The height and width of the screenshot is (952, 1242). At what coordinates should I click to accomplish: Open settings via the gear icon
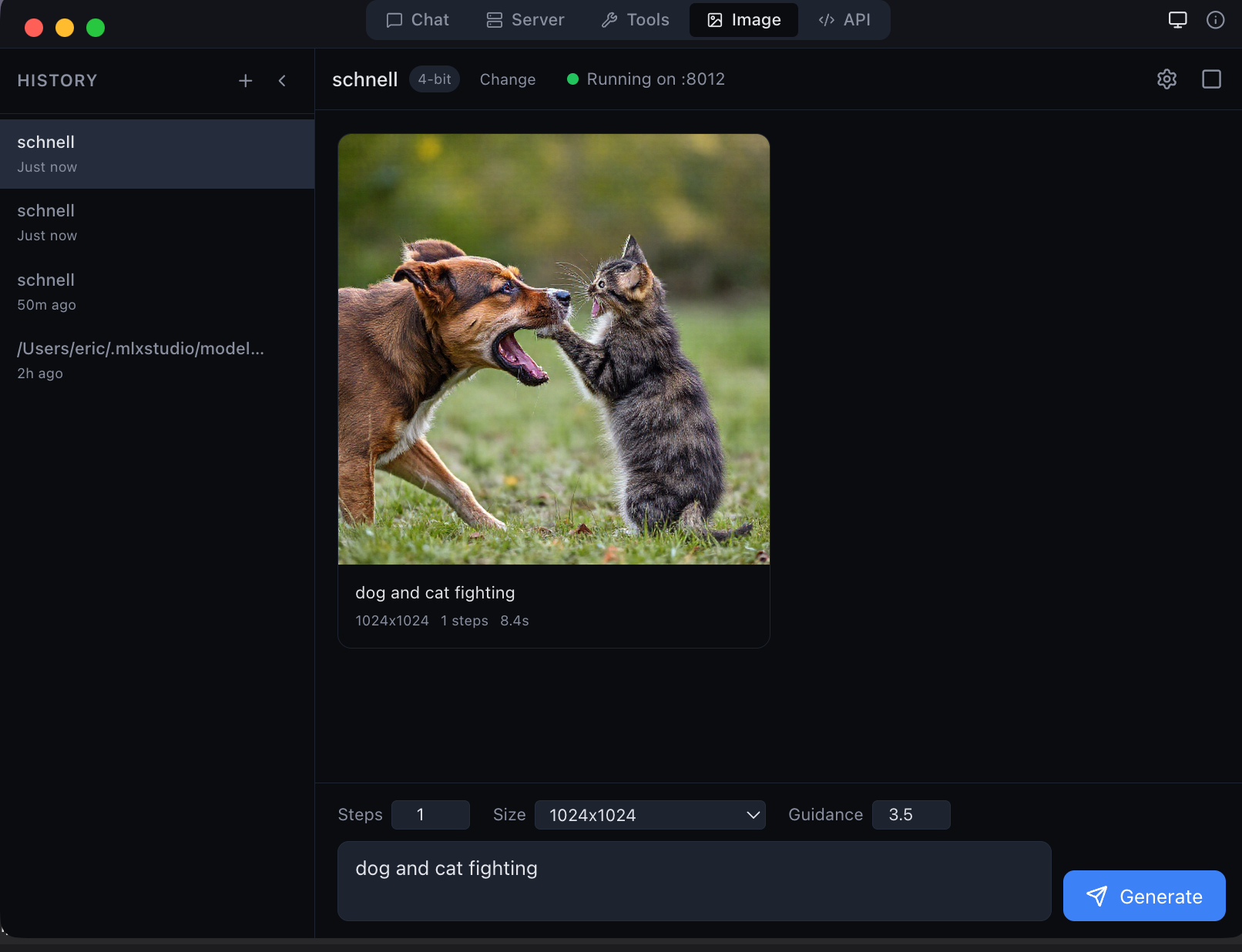point(1166,79)
